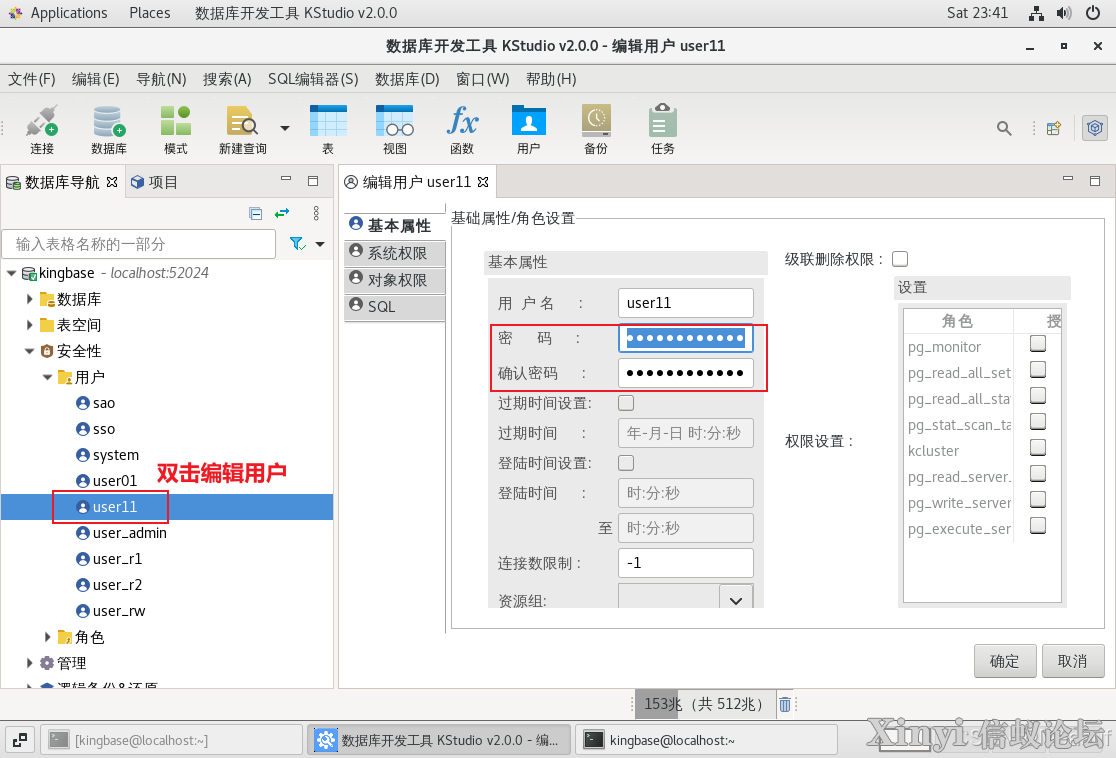The image size is (1116, 758).
Task: Collapse the 用户 folder node
Action: click(x=47, y=377)
